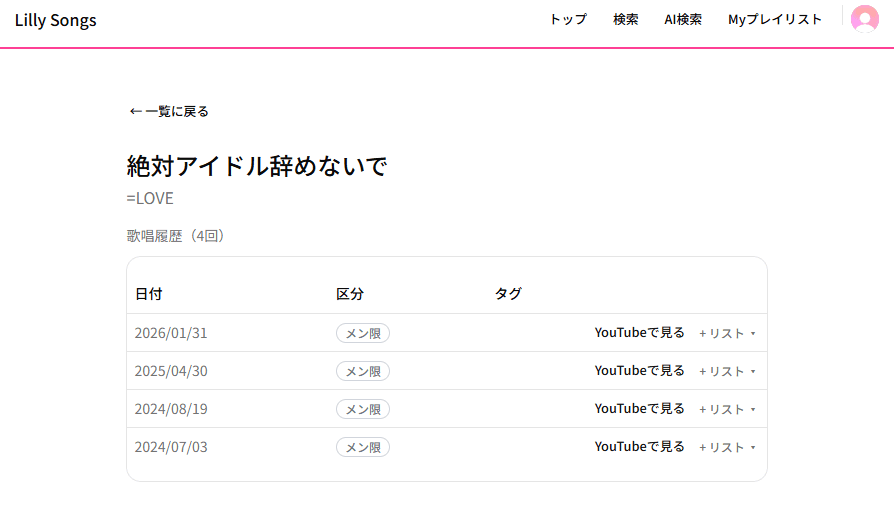
Task: Click the date 2026/01/31
Action: (x=171, y=333)
